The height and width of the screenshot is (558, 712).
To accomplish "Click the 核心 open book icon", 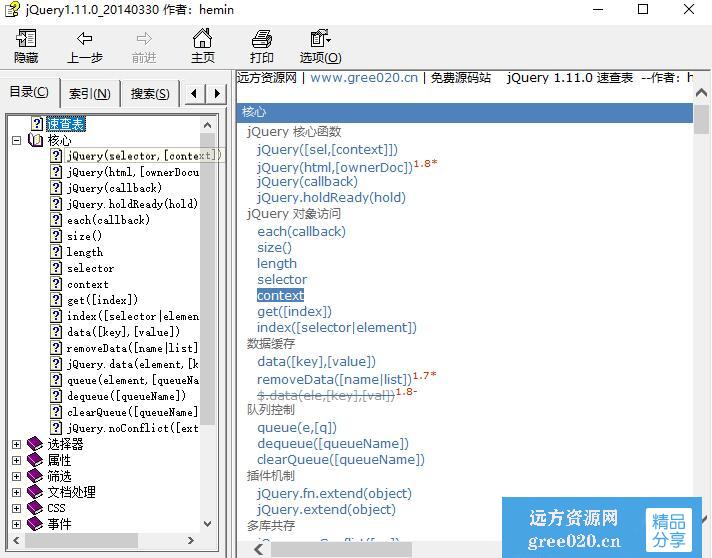I will (x=37, y=140).
